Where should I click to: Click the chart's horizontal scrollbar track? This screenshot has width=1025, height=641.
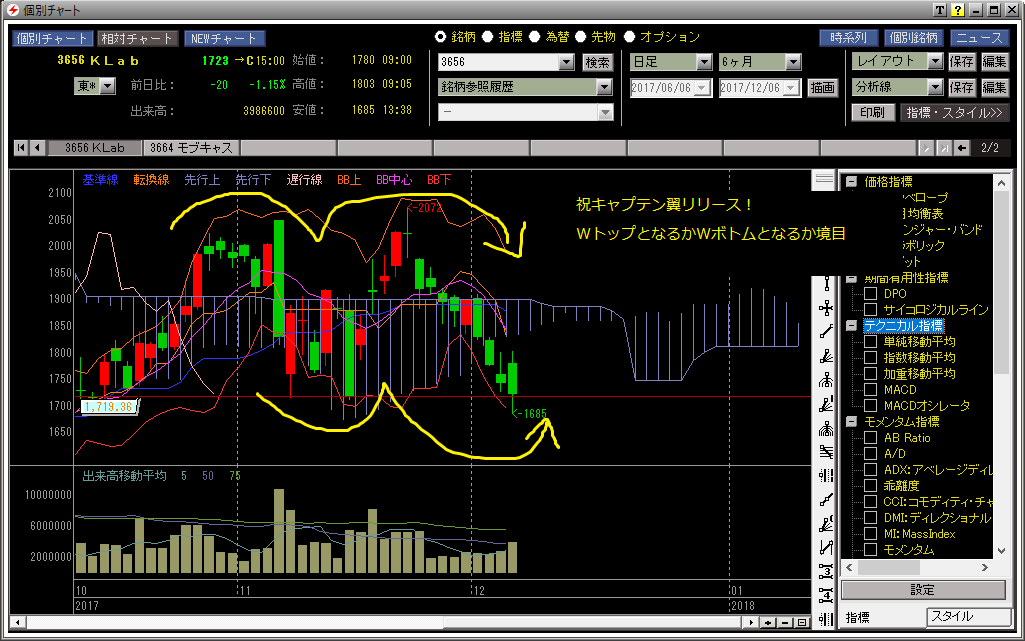click(386, 623)
